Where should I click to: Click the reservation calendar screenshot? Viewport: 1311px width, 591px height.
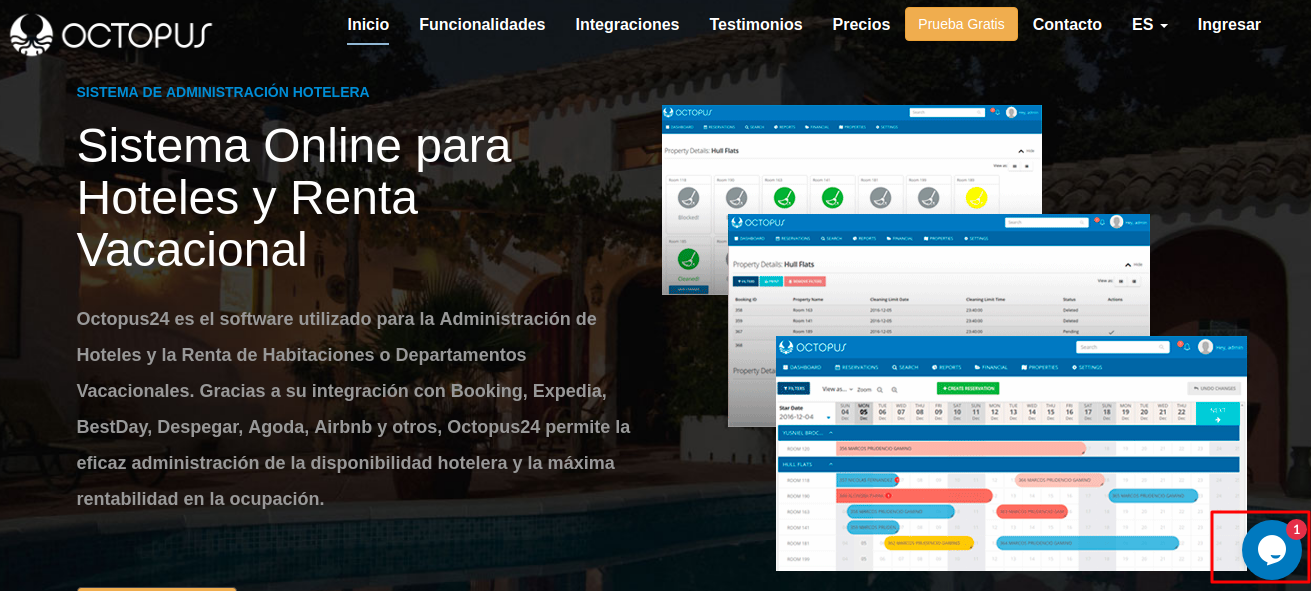point(1011,453)
